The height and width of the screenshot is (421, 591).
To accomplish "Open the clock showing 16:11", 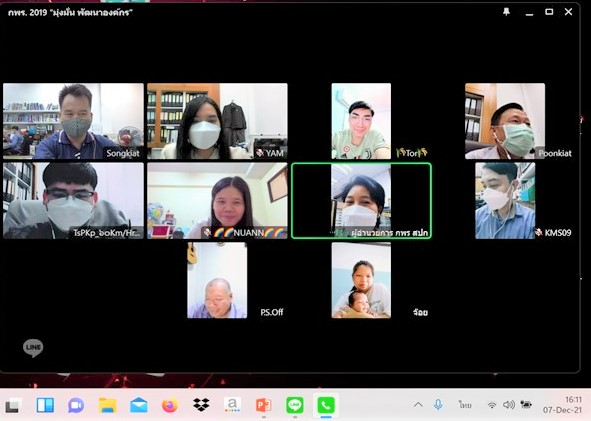I will point(562,405).
